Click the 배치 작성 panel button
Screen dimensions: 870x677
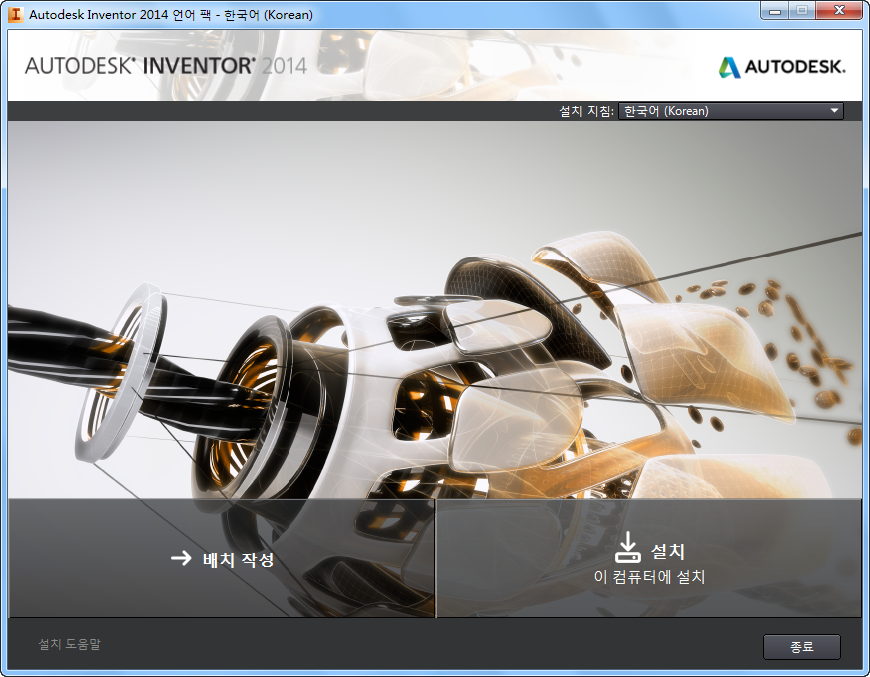[221, 558]
